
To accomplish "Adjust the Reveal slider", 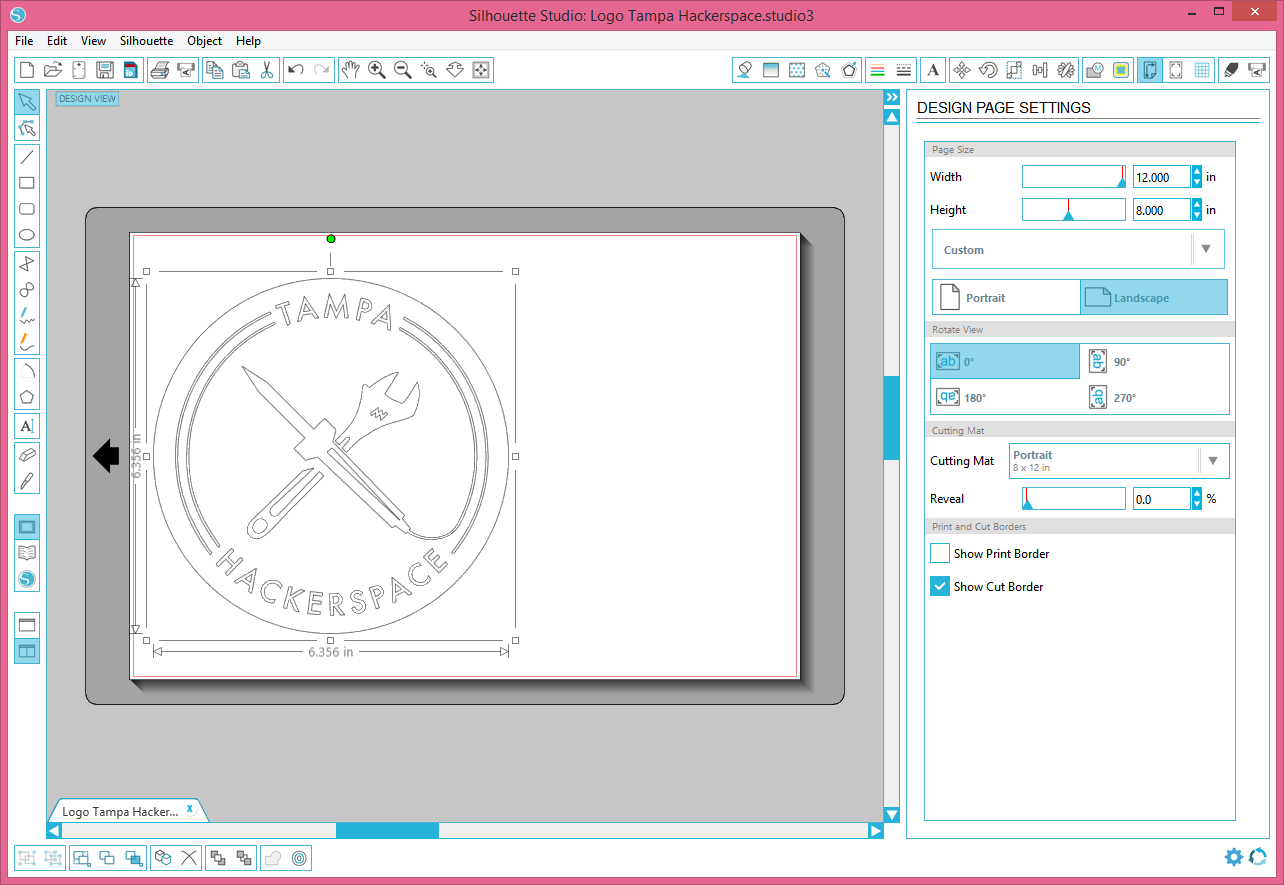I will pyautogui.click(x=1074, y=498).
